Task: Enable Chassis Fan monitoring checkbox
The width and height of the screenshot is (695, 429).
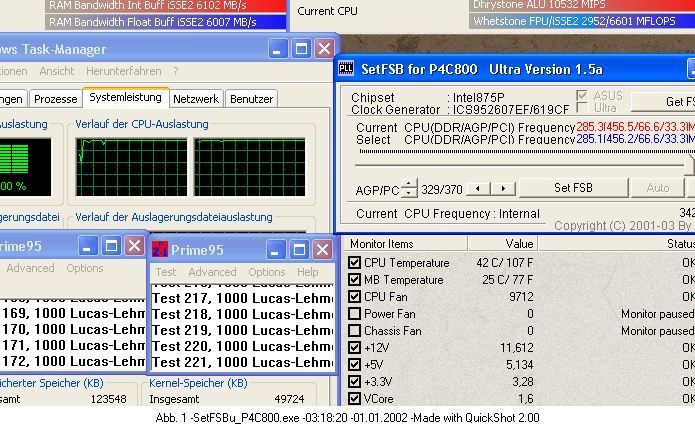Action: pos(354,331)
